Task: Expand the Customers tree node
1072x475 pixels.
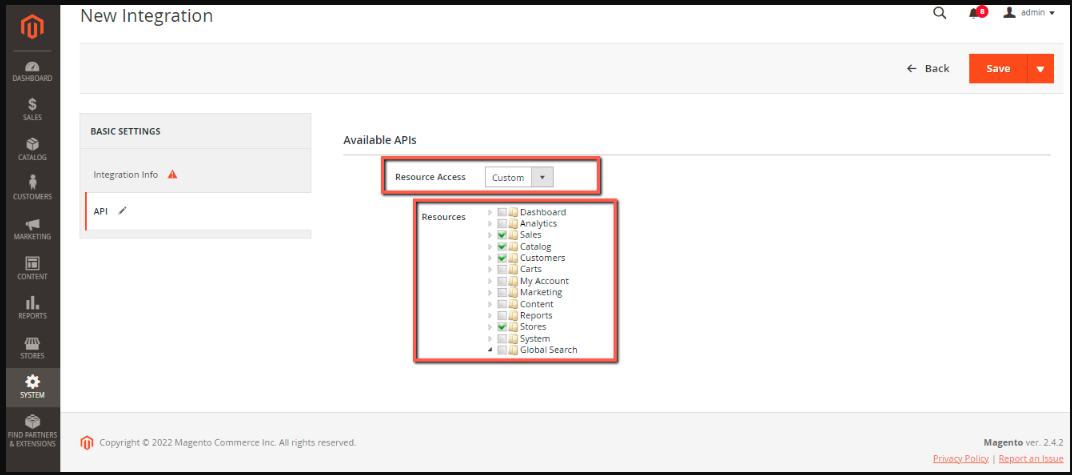Action: (x=490, y=258)
